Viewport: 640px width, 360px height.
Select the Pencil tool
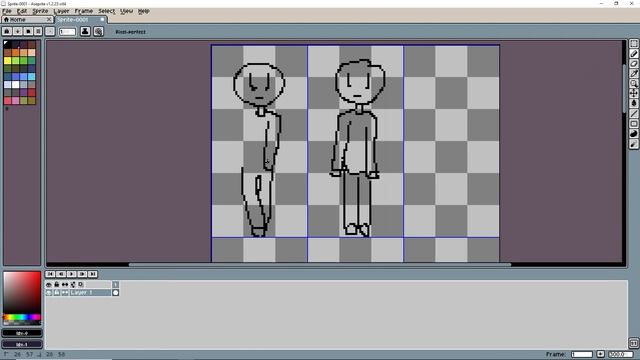[x=633, y=54]
